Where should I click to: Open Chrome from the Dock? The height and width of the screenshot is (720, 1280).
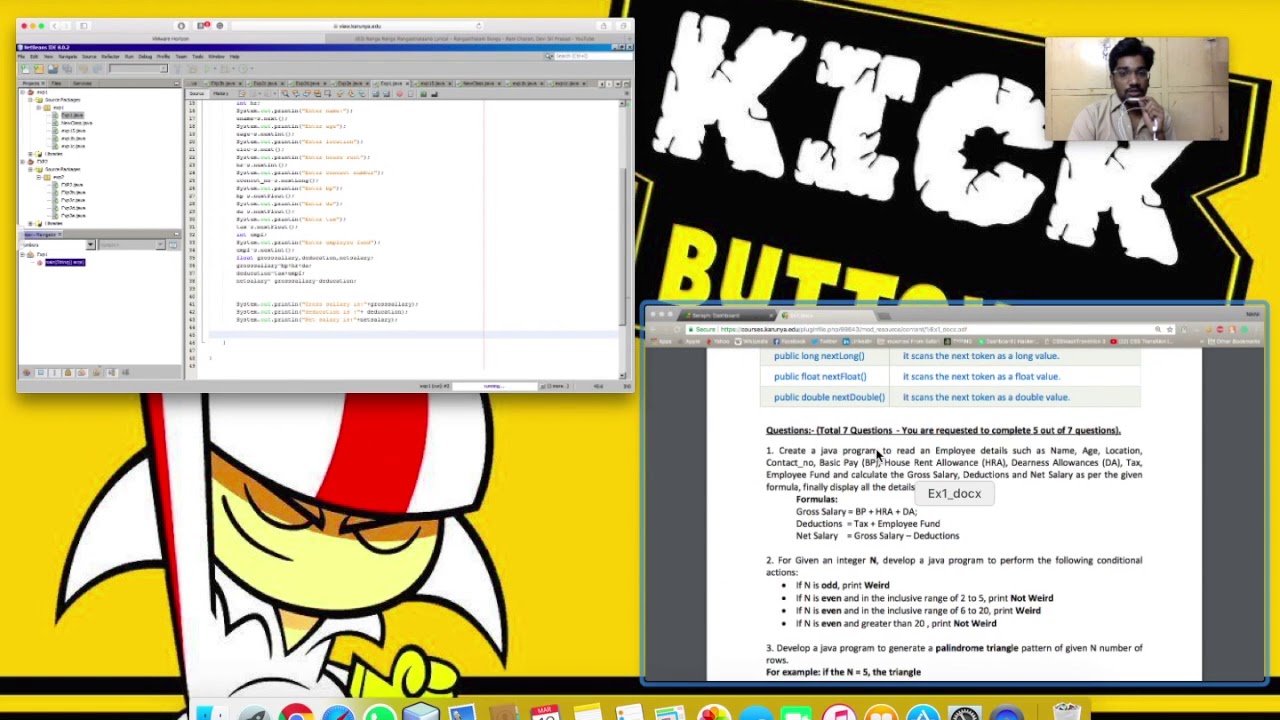click(296, 712)
